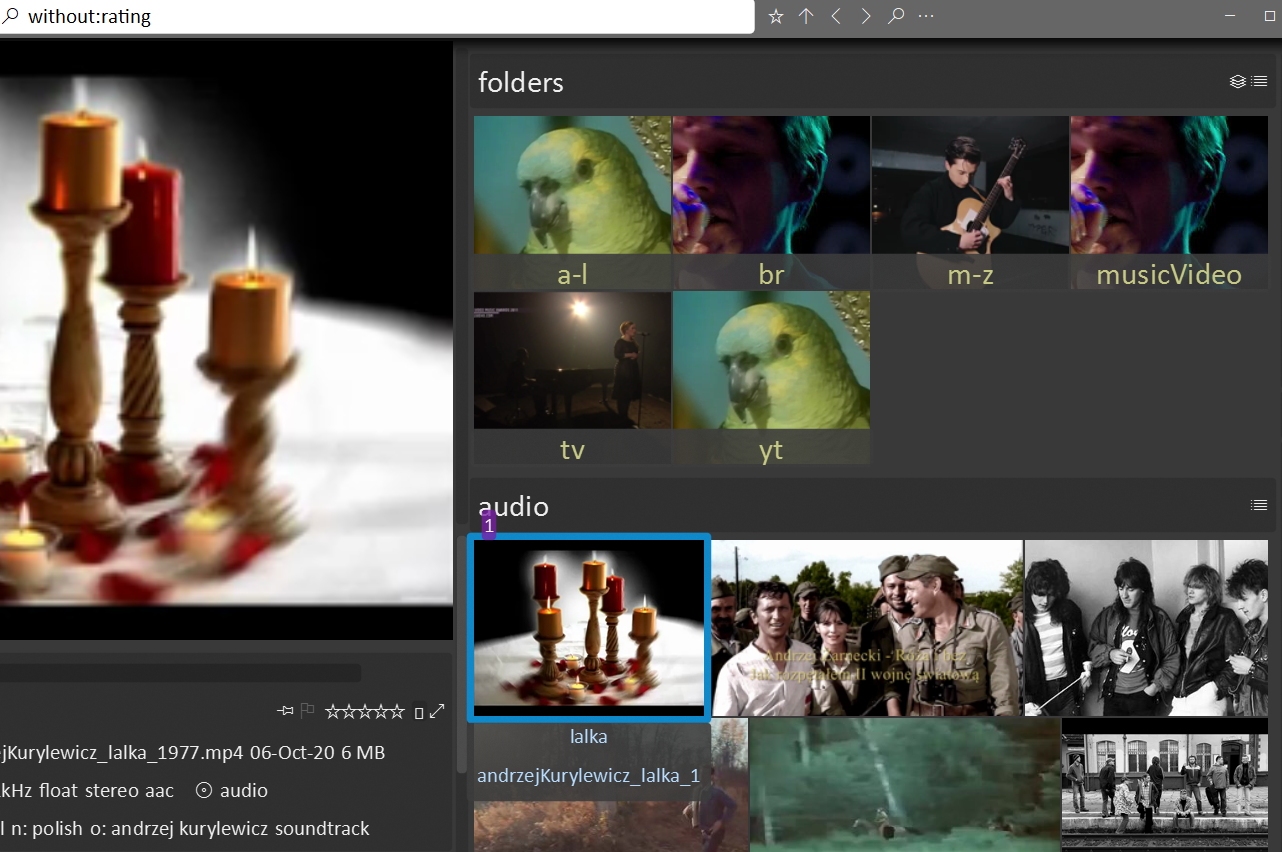Click the audio disc icon in file info
Viewport: 1282px width, 852px height.
[x=204, y=790]
